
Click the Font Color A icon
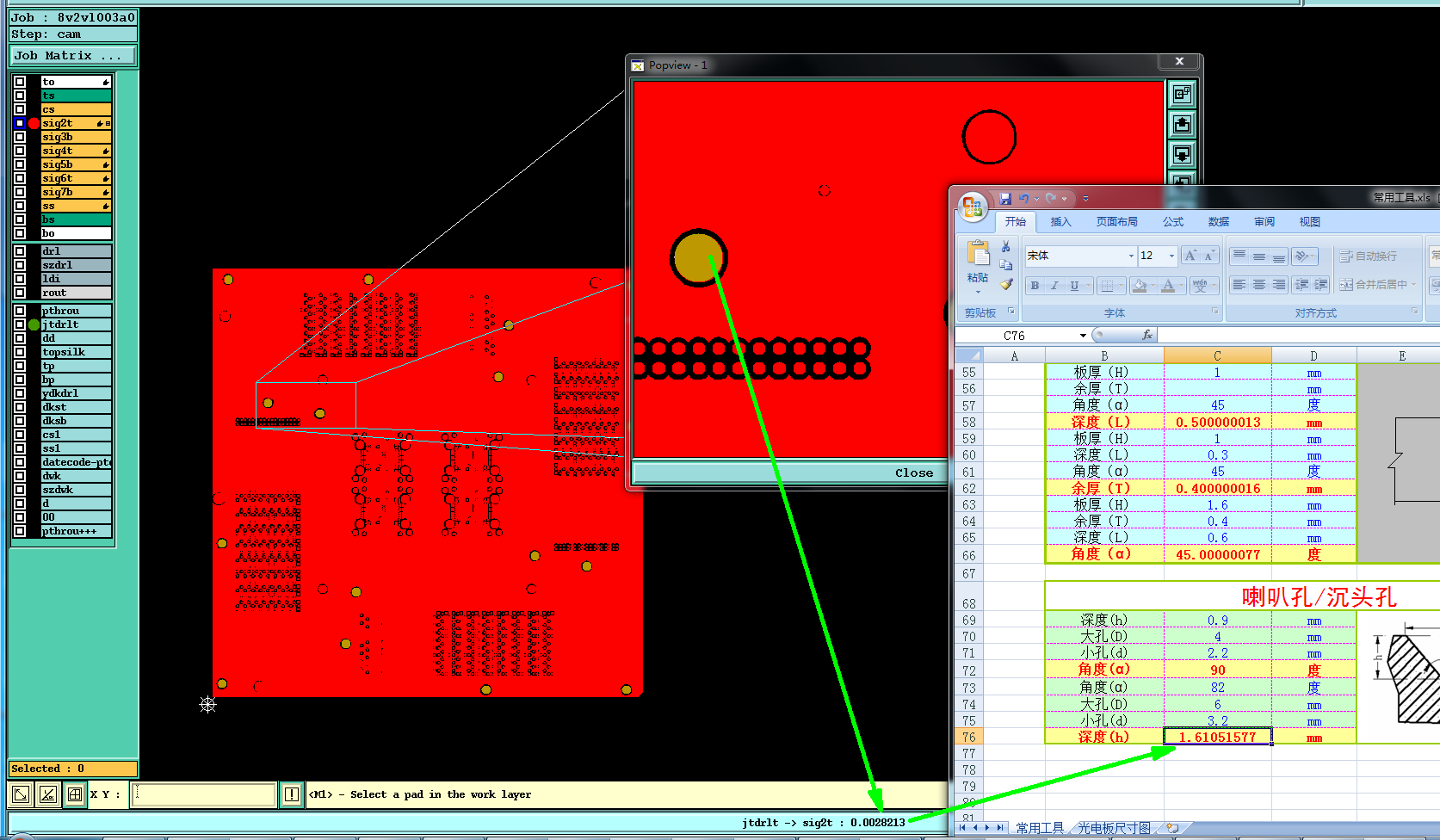point(1168,286)
